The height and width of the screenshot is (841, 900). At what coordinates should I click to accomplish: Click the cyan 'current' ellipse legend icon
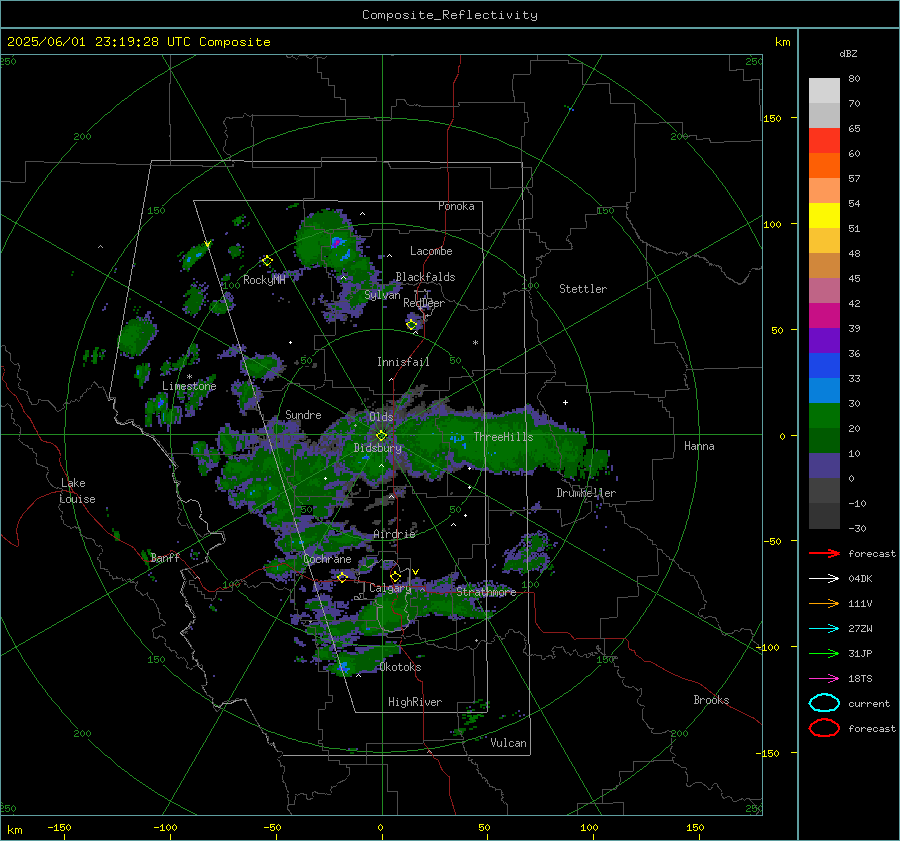click(x=824, y=703)
